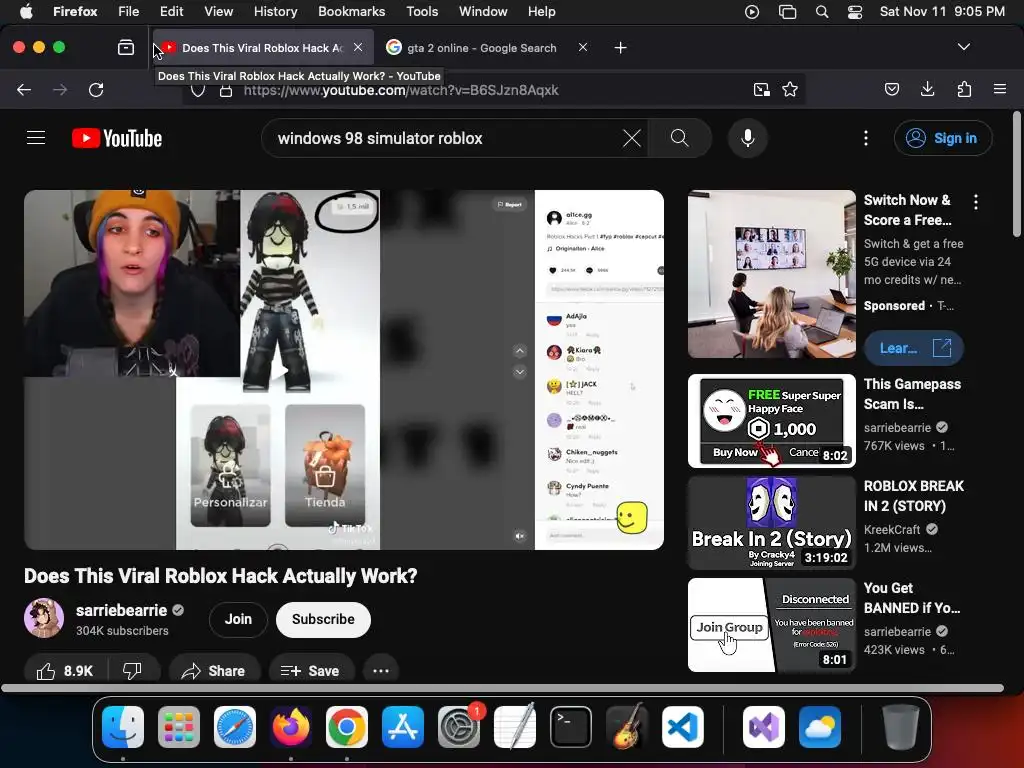Screen dimensions: 1024x768
Task: Open System Settings in the Dock
Action: pyautogui.click(x=458, y=727)
